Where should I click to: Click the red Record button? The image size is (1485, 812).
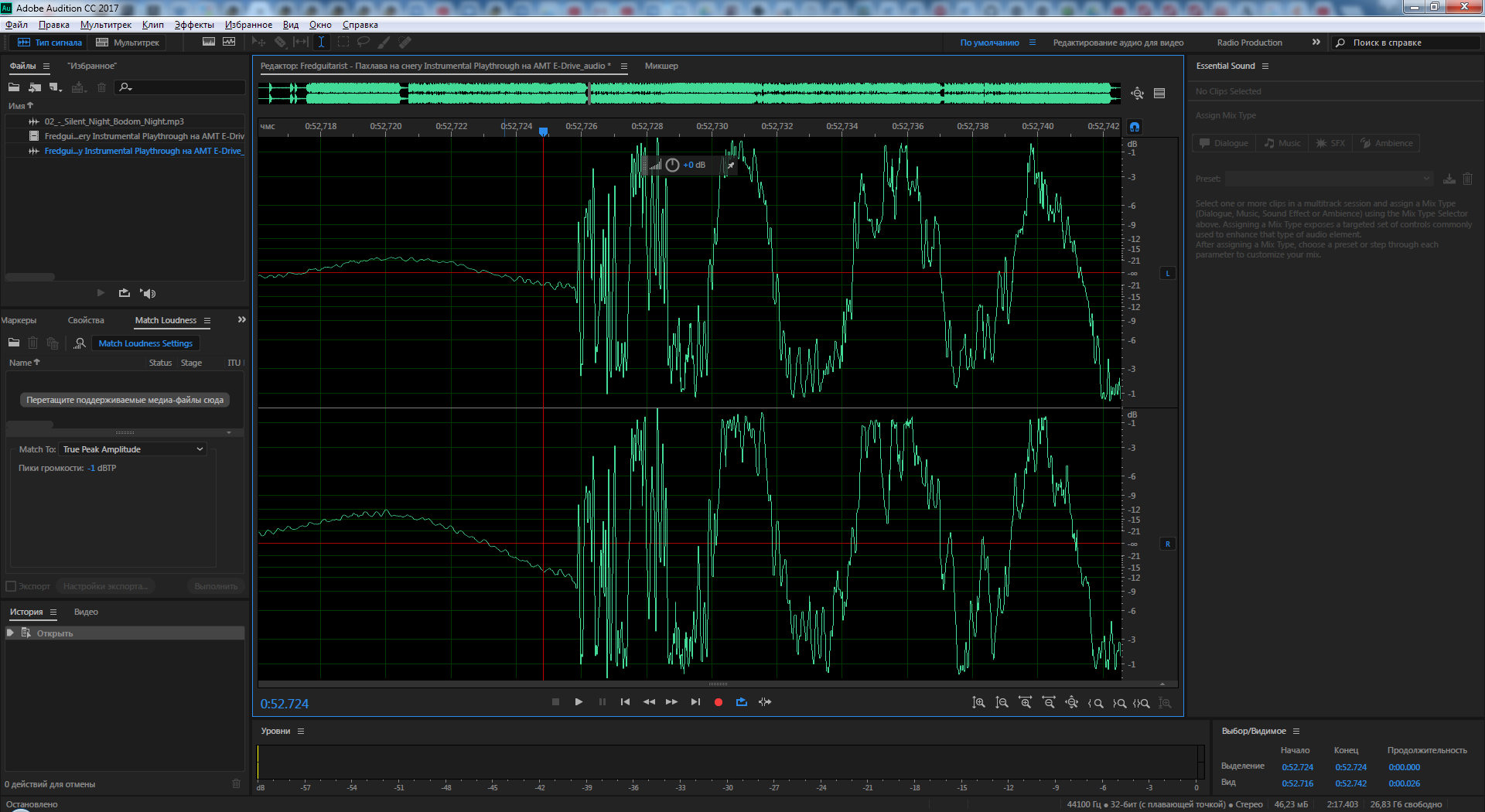pos(719,702)
